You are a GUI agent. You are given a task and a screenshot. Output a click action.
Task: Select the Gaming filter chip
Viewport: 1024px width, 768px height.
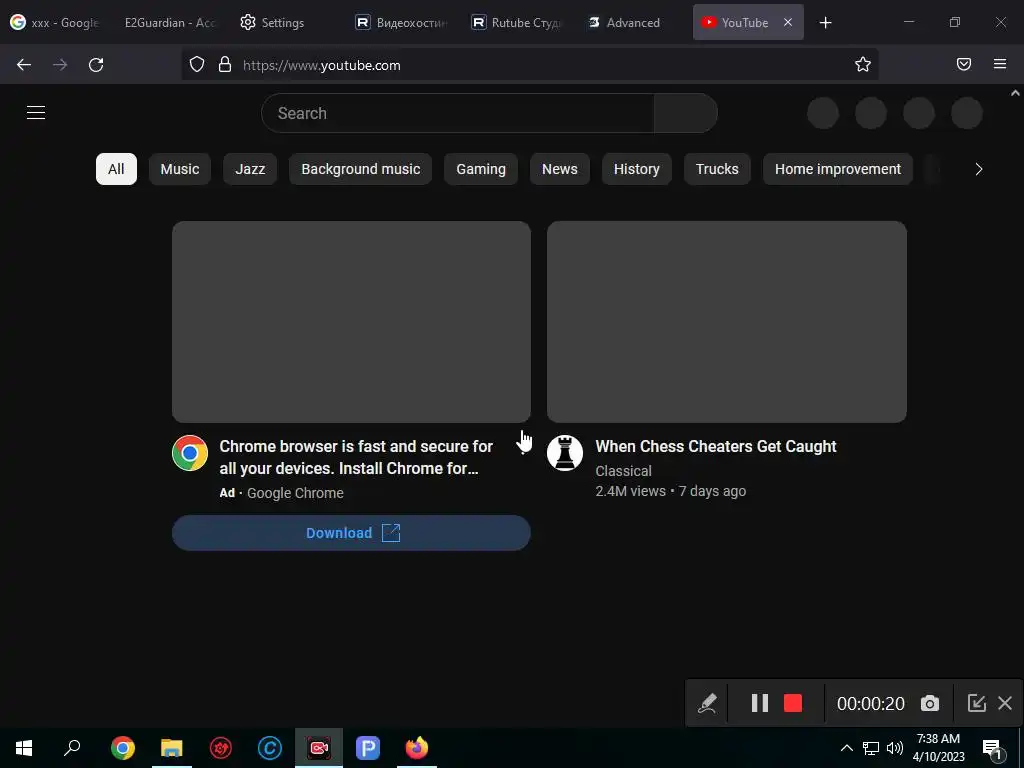click(x=481, y=169)
